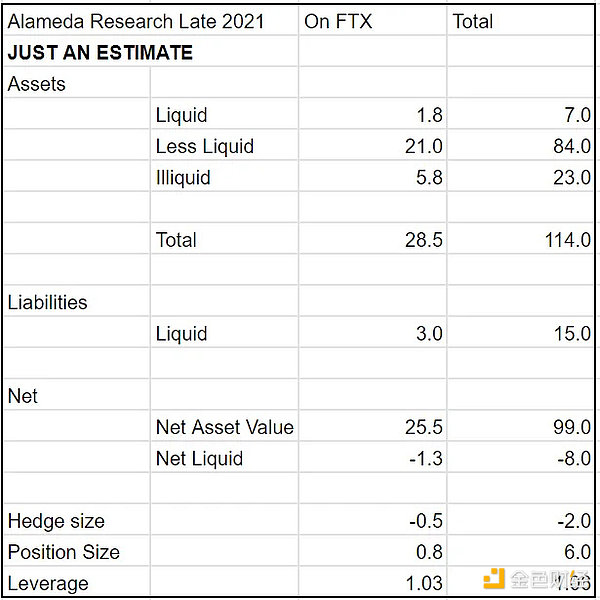
Task: Select the 'Illiquid' row label cell
Action: coord(224,177)
